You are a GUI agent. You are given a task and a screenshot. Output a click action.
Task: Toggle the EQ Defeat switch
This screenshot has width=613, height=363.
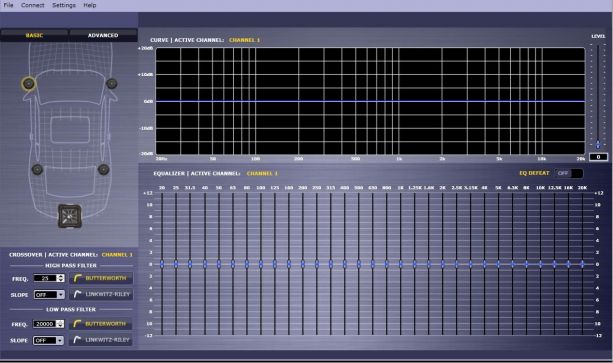pos(569,173)
